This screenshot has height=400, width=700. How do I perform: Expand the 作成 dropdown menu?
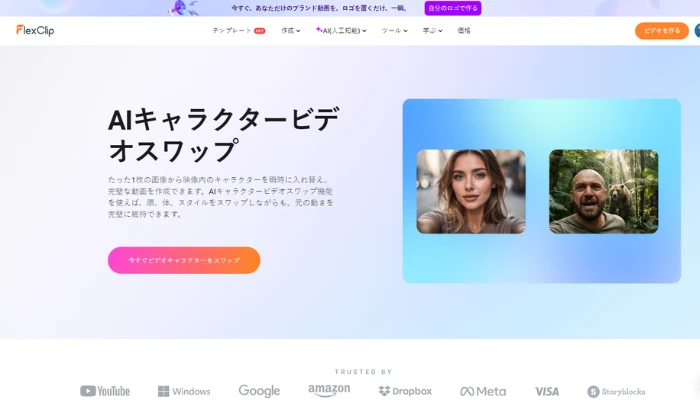point(291,30)
